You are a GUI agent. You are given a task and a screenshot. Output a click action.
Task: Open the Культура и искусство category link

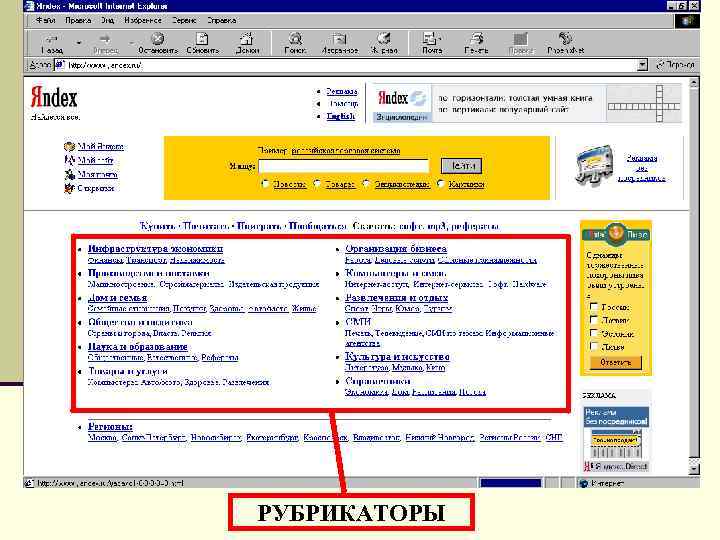point(397,356)
